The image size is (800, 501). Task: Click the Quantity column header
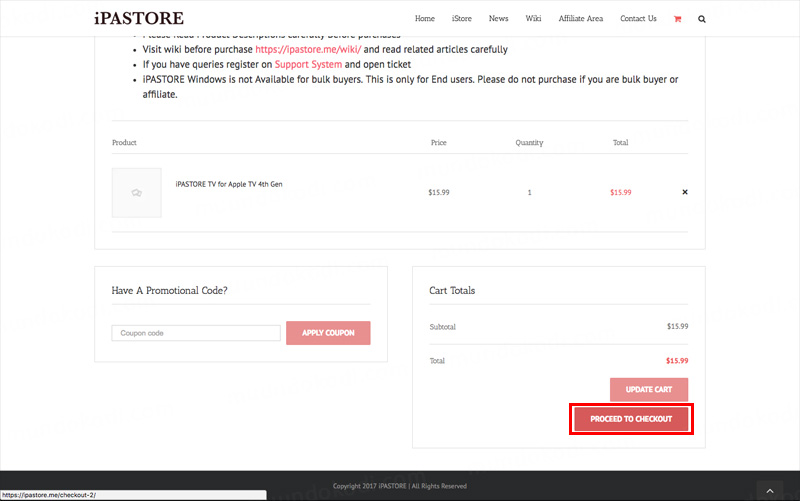click(529, 142)
